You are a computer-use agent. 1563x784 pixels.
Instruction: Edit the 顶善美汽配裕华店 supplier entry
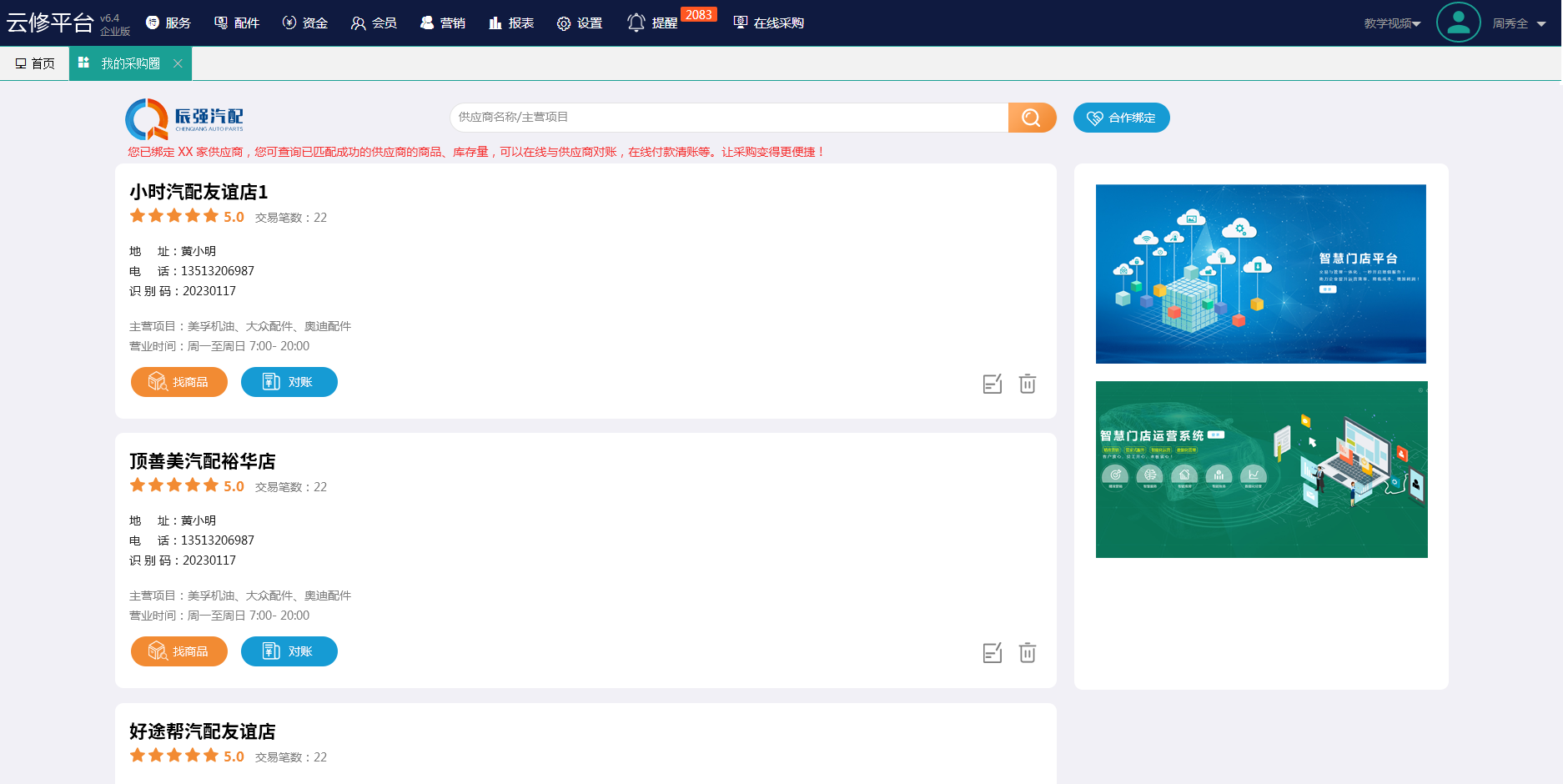coord(992,653)
